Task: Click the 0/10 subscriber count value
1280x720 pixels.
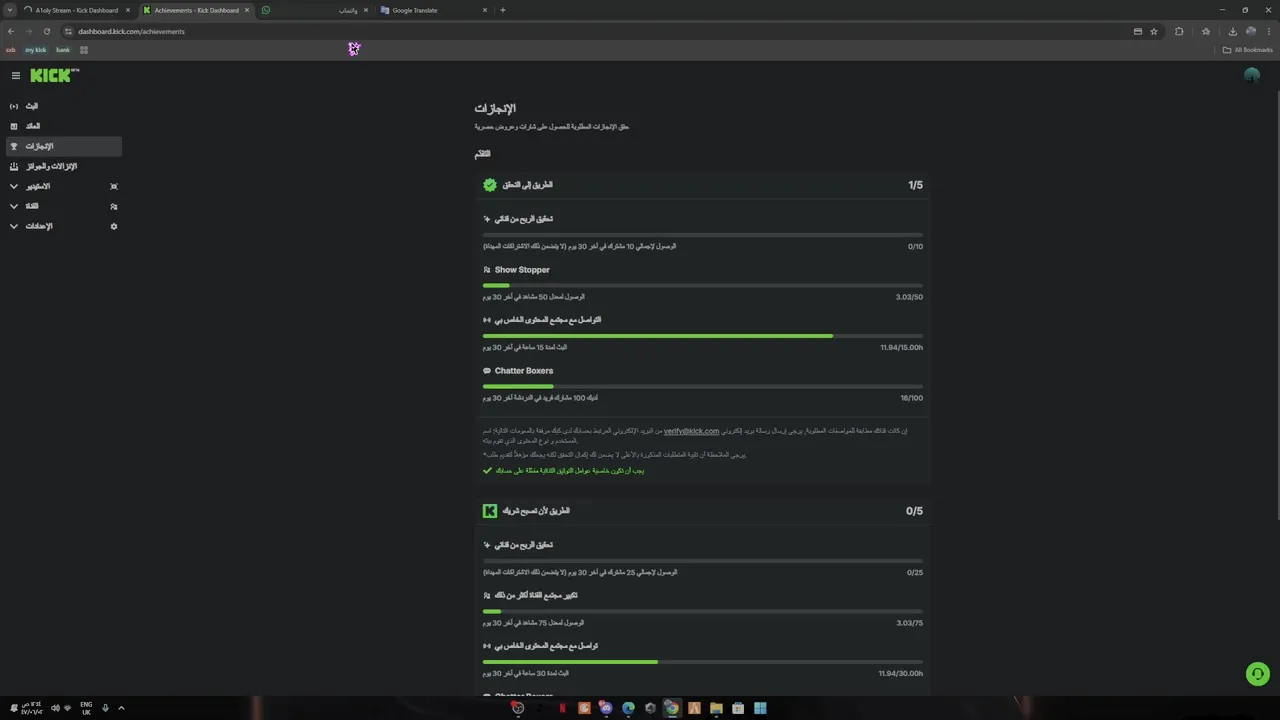Action: coord(915,246)
